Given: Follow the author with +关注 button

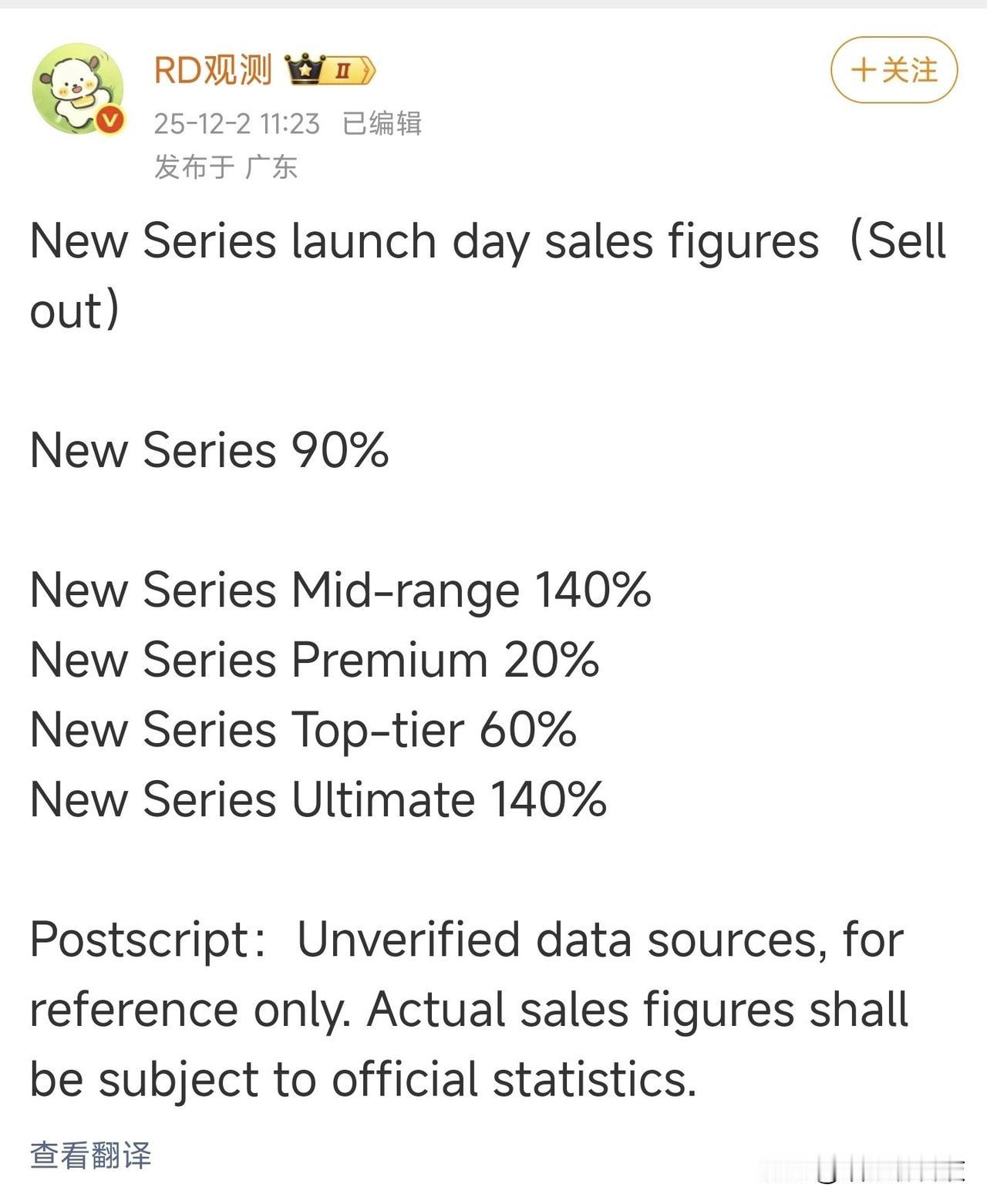Looking at the screenshot, I should [894, 70].
